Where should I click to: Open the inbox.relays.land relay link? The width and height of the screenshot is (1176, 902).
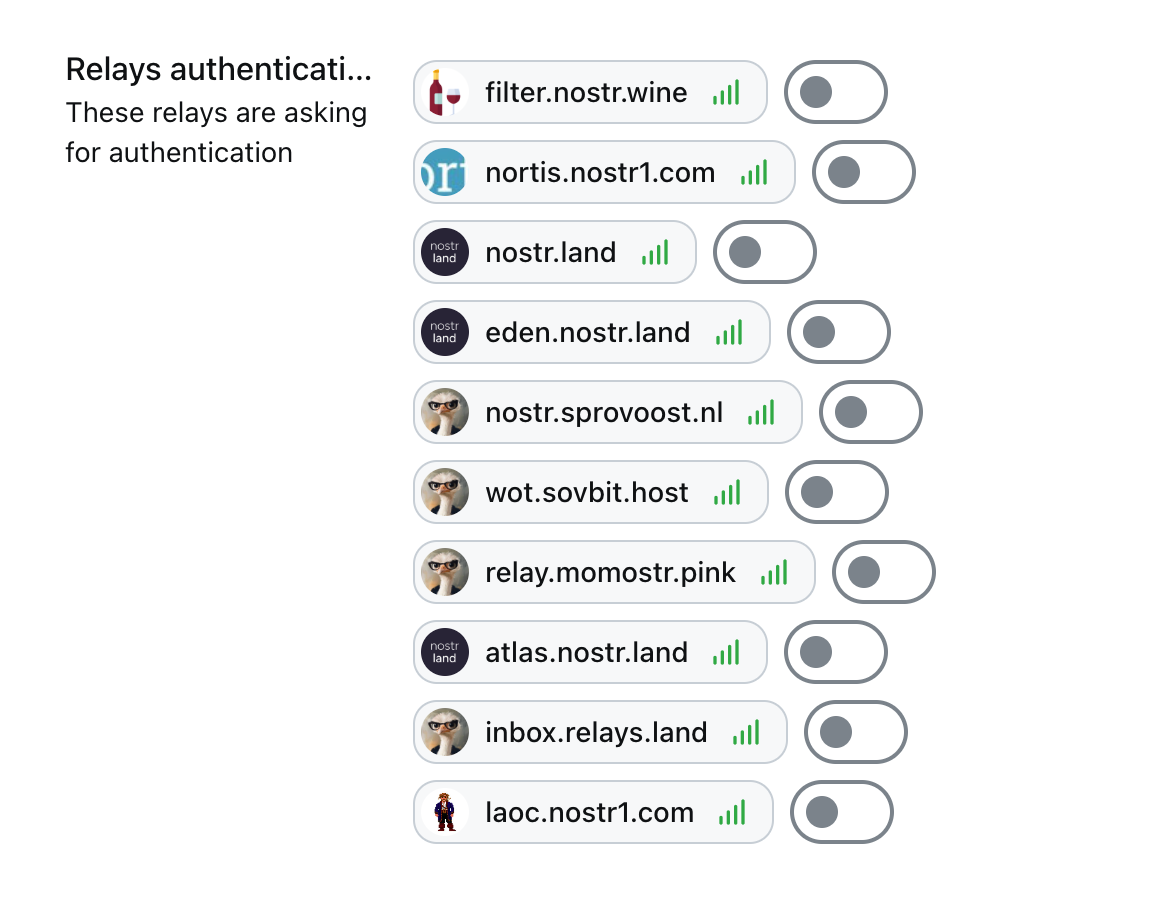tap(596, 732)
